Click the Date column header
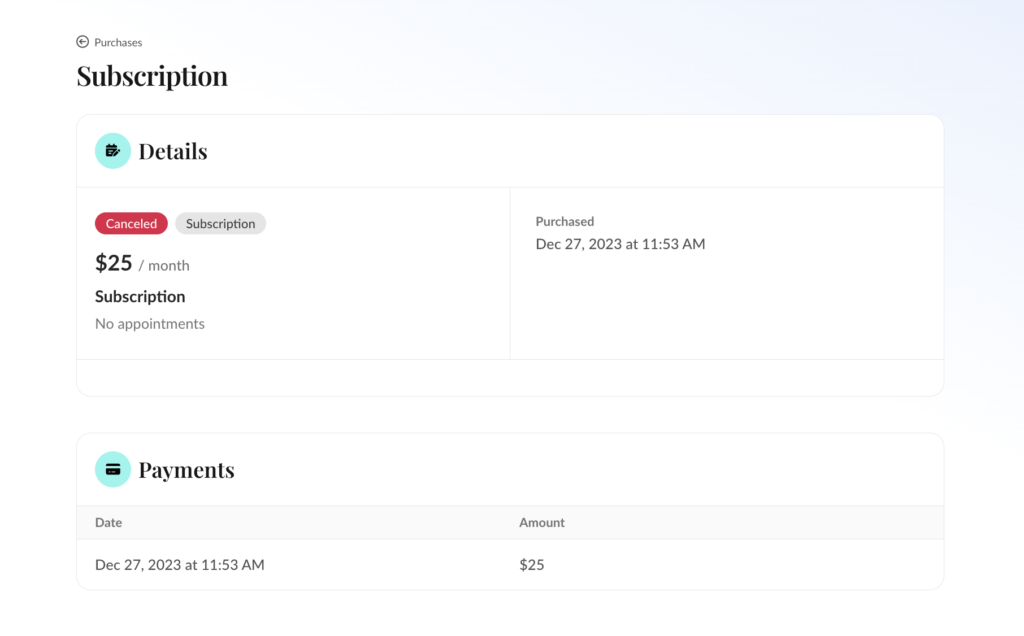Viewport: 1024px width, 636px height. (x=108, y=522)
